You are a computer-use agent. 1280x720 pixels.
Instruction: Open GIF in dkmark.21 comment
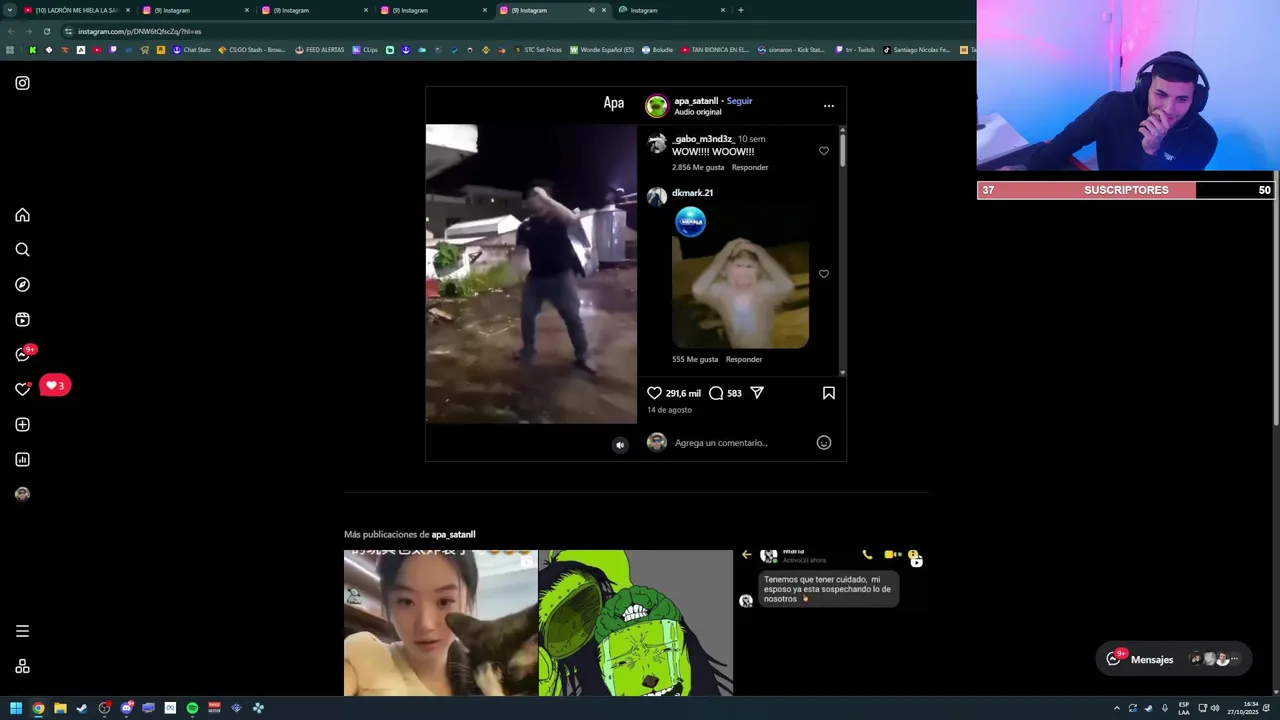740,278
